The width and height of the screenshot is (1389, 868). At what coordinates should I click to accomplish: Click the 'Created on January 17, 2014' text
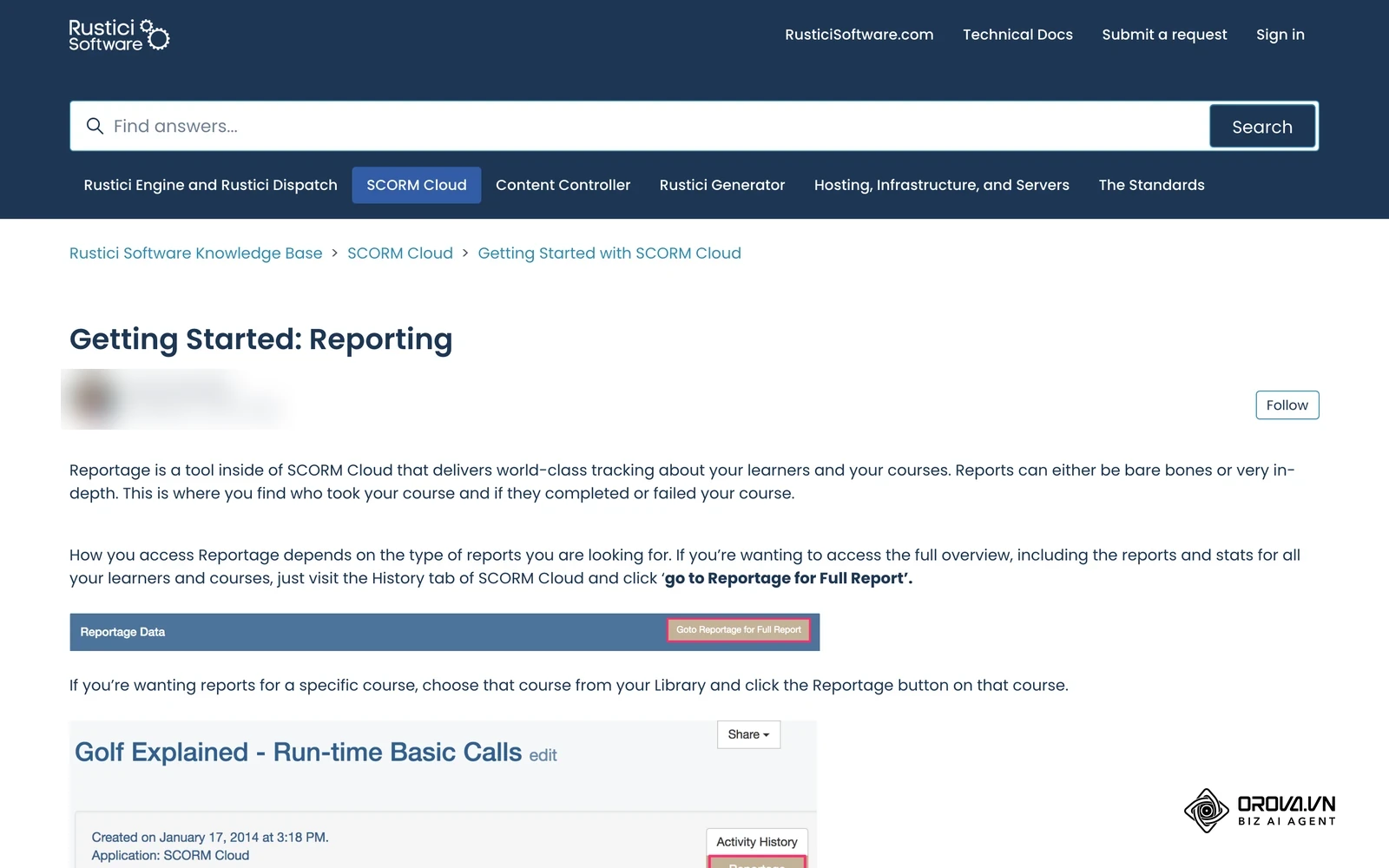[210, 838]
